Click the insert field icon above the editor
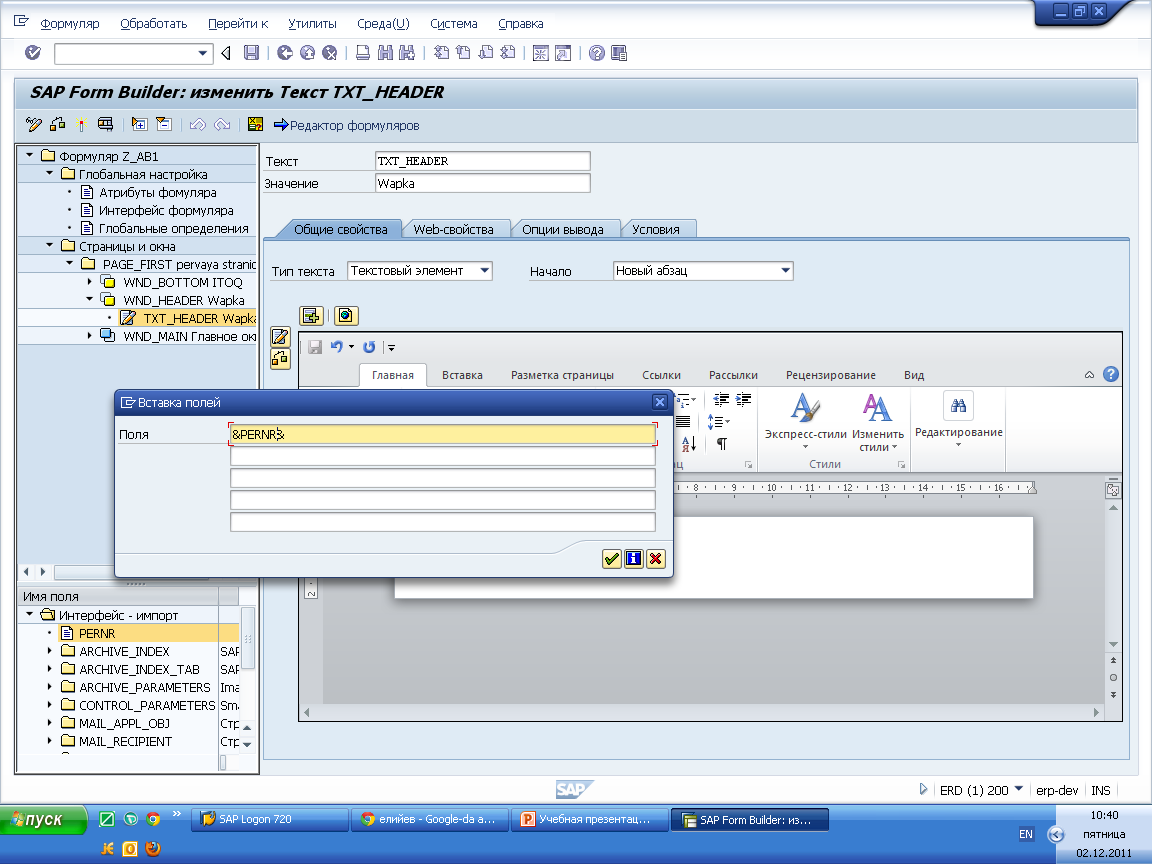The image size is (1152, 864). 312,316
